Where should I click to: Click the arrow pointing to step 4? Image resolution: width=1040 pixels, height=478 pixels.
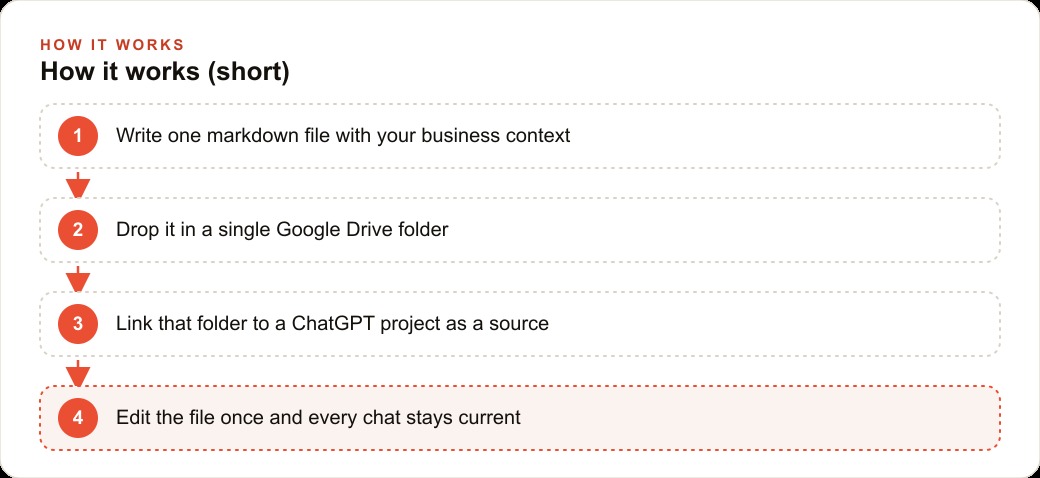point(78,373)
